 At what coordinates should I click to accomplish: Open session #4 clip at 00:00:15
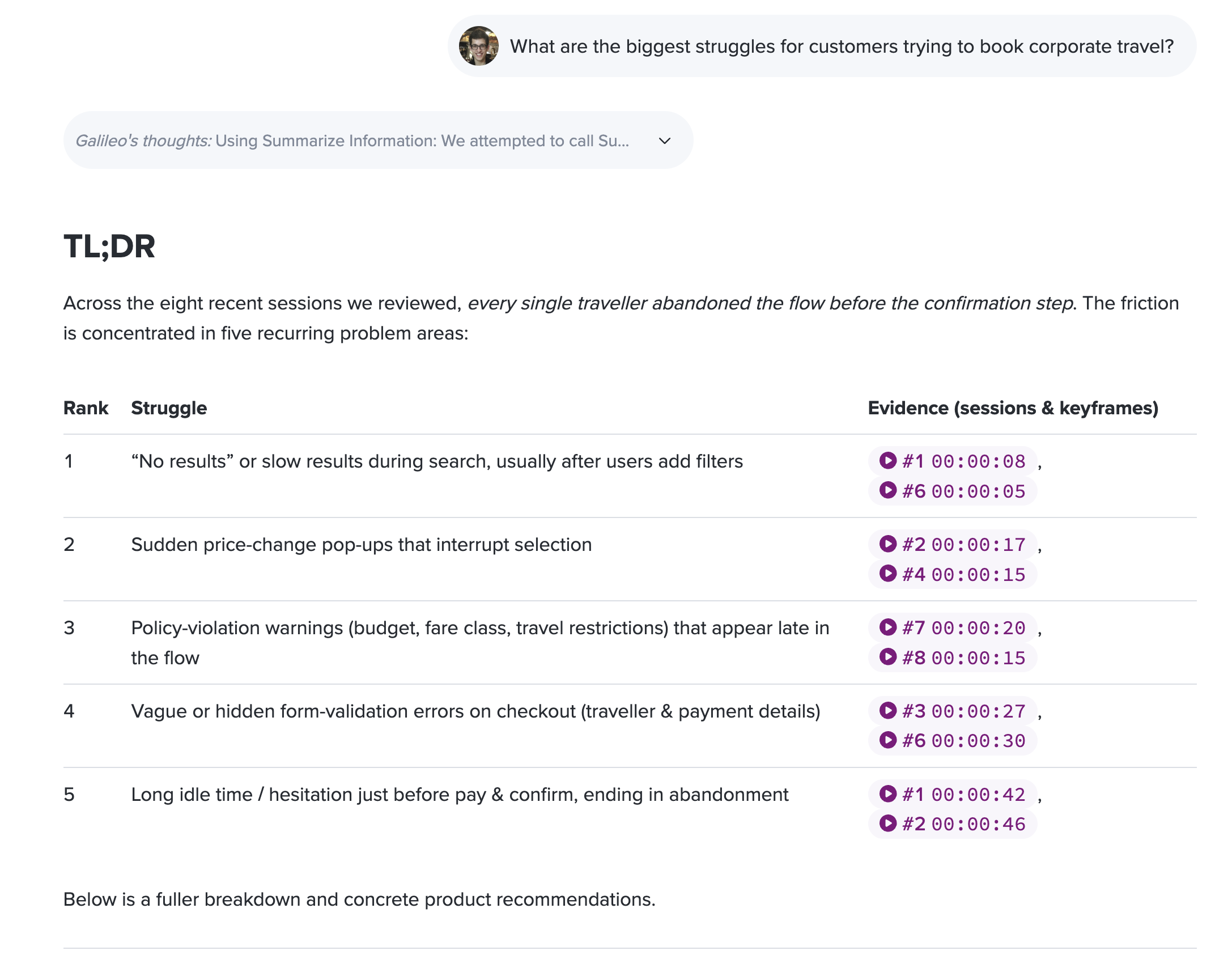pos(952,574)
